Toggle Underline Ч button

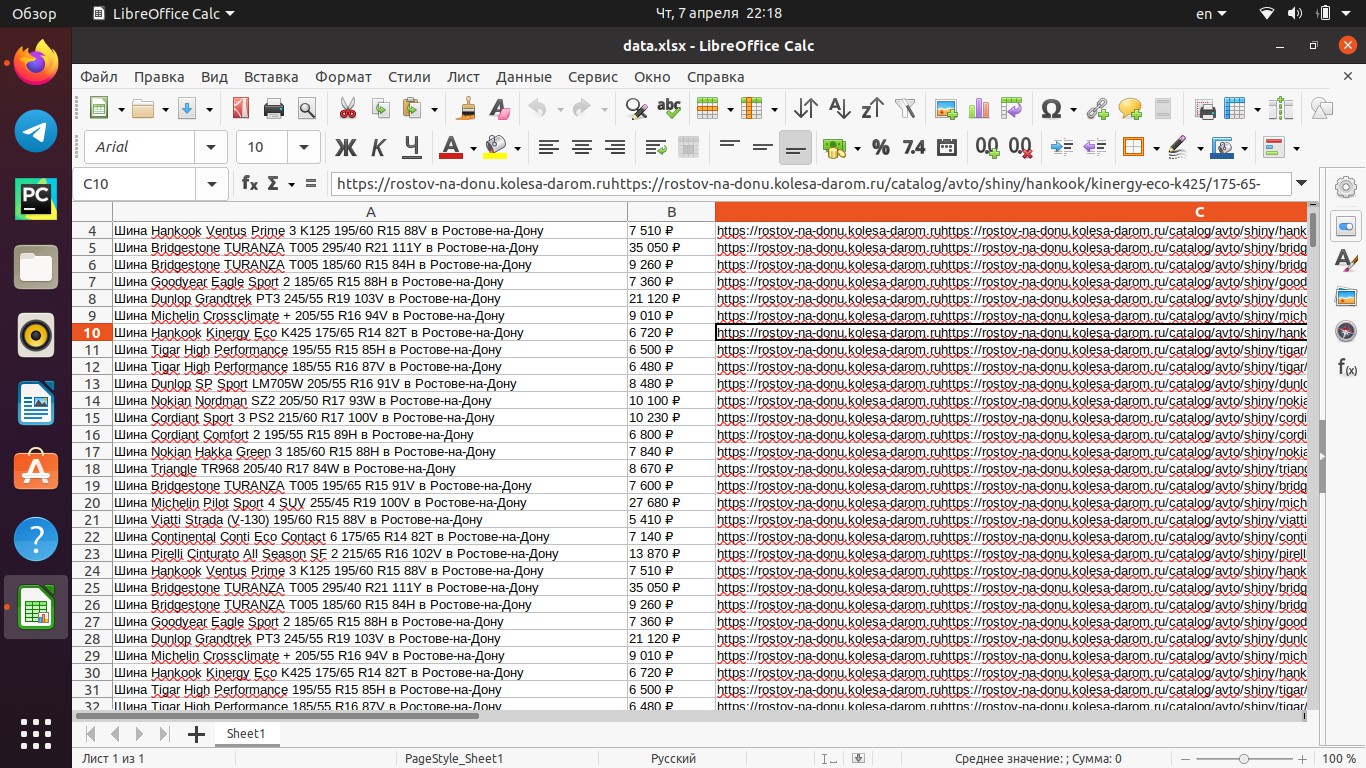coord(411,147)
